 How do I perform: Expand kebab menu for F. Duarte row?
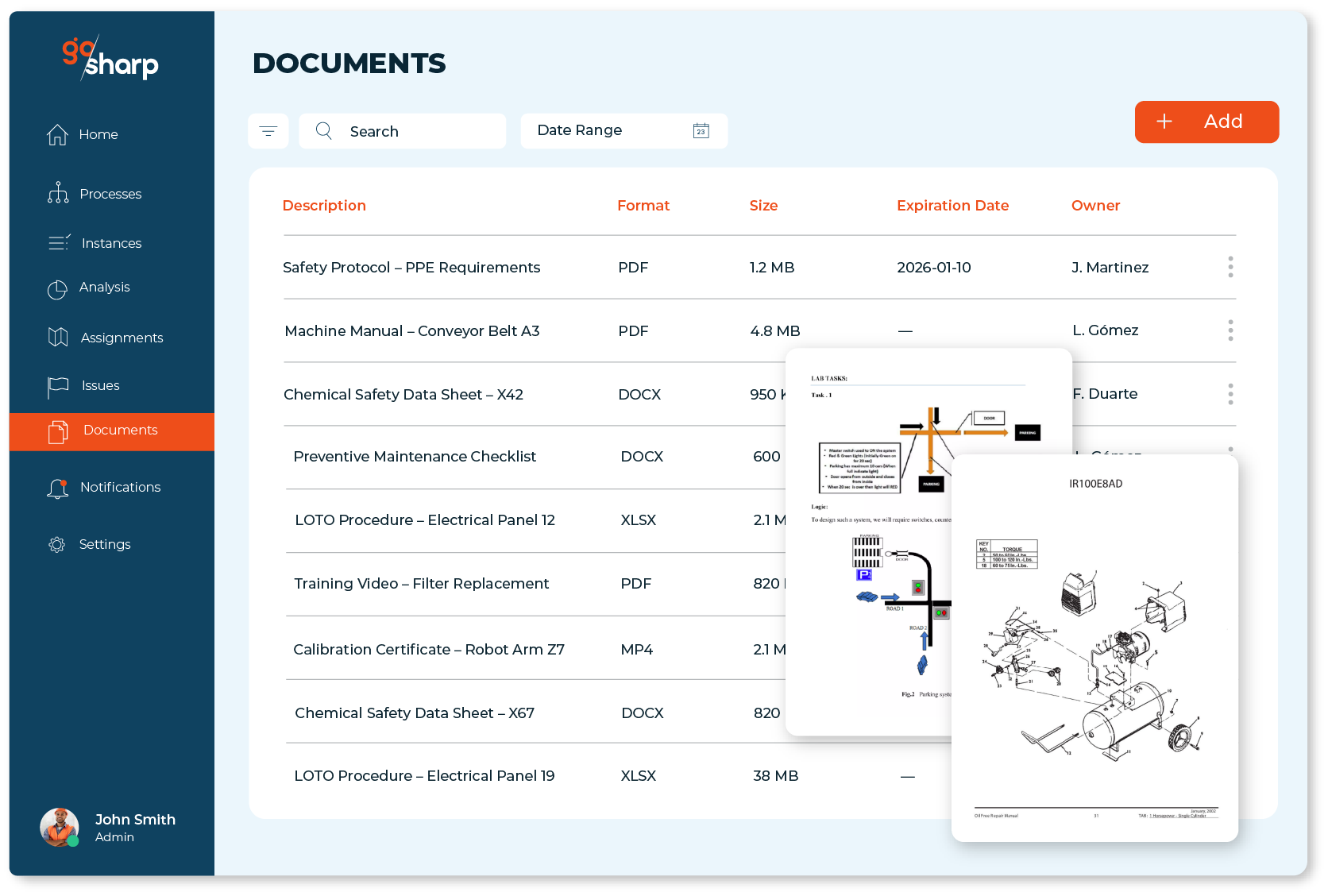click(1230, 394)
